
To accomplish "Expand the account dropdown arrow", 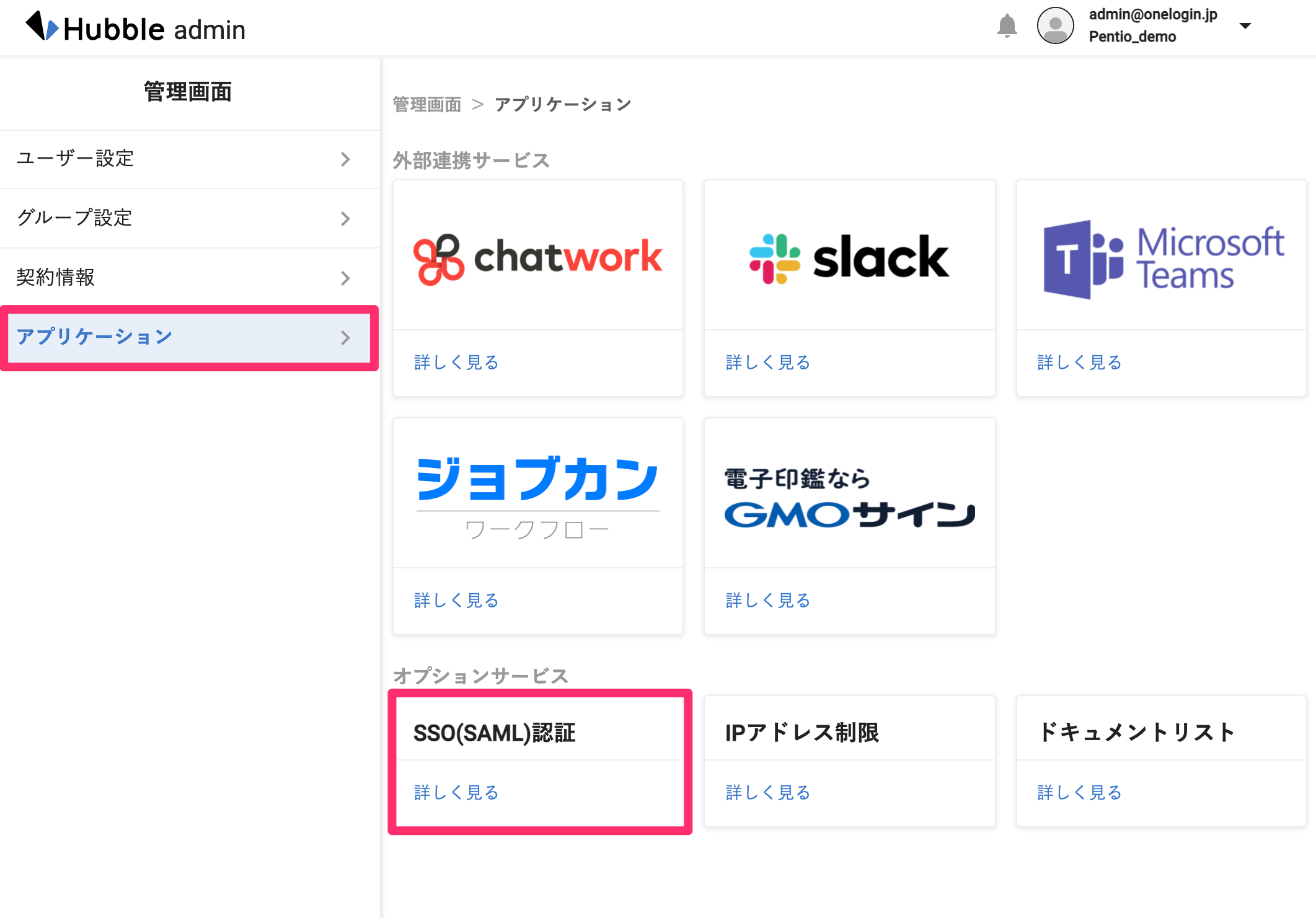I will coord(1245,25).
